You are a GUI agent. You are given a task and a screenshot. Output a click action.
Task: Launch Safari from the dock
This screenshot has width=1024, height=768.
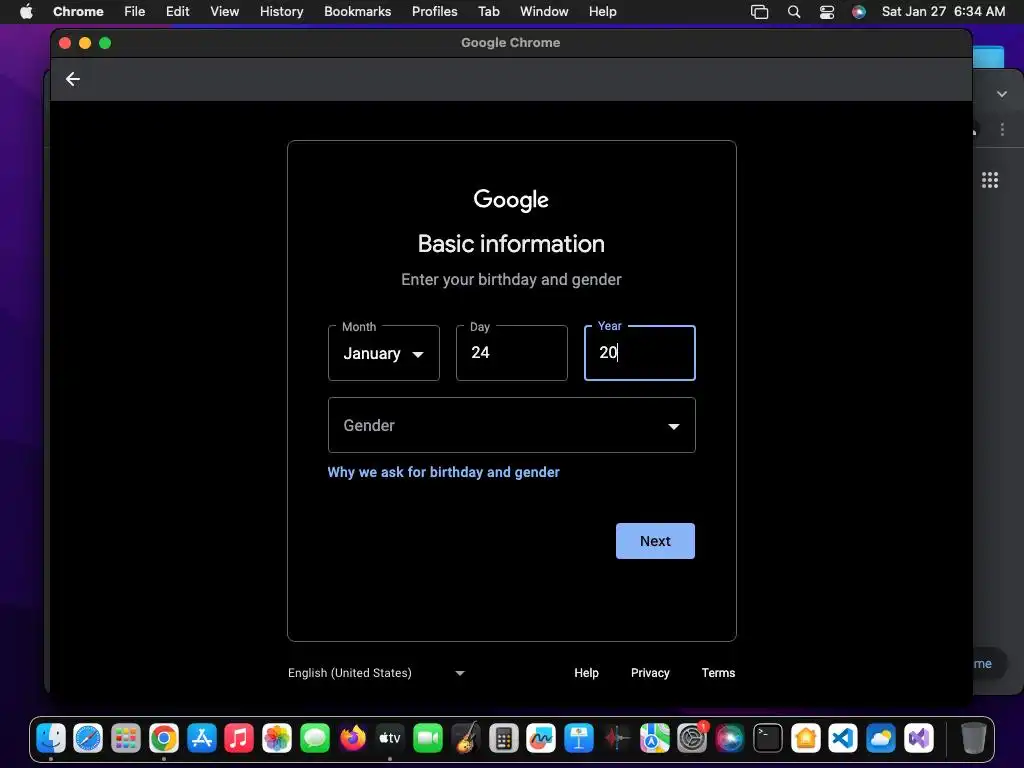point(88,739)
